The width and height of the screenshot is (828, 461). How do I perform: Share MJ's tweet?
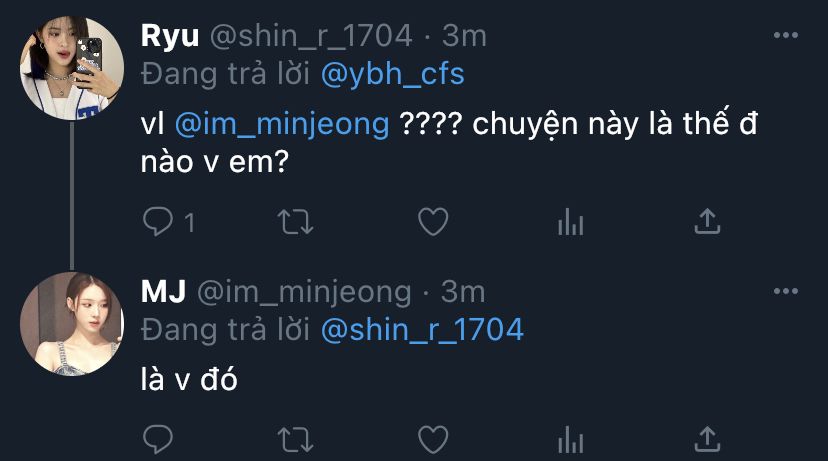tap(707, 438)
